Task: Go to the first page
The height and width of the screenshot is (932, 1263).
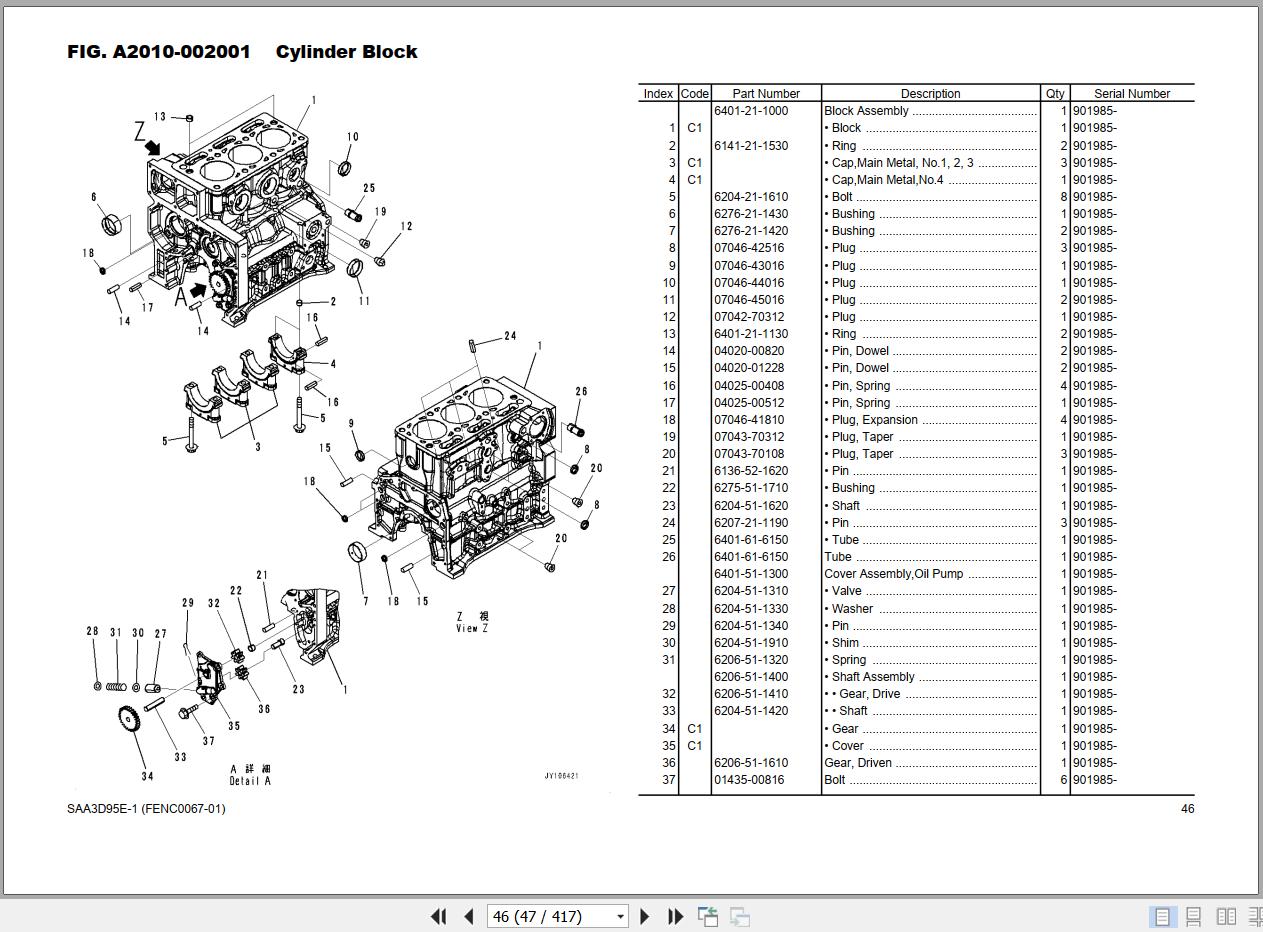Action: tap(438, 916)
